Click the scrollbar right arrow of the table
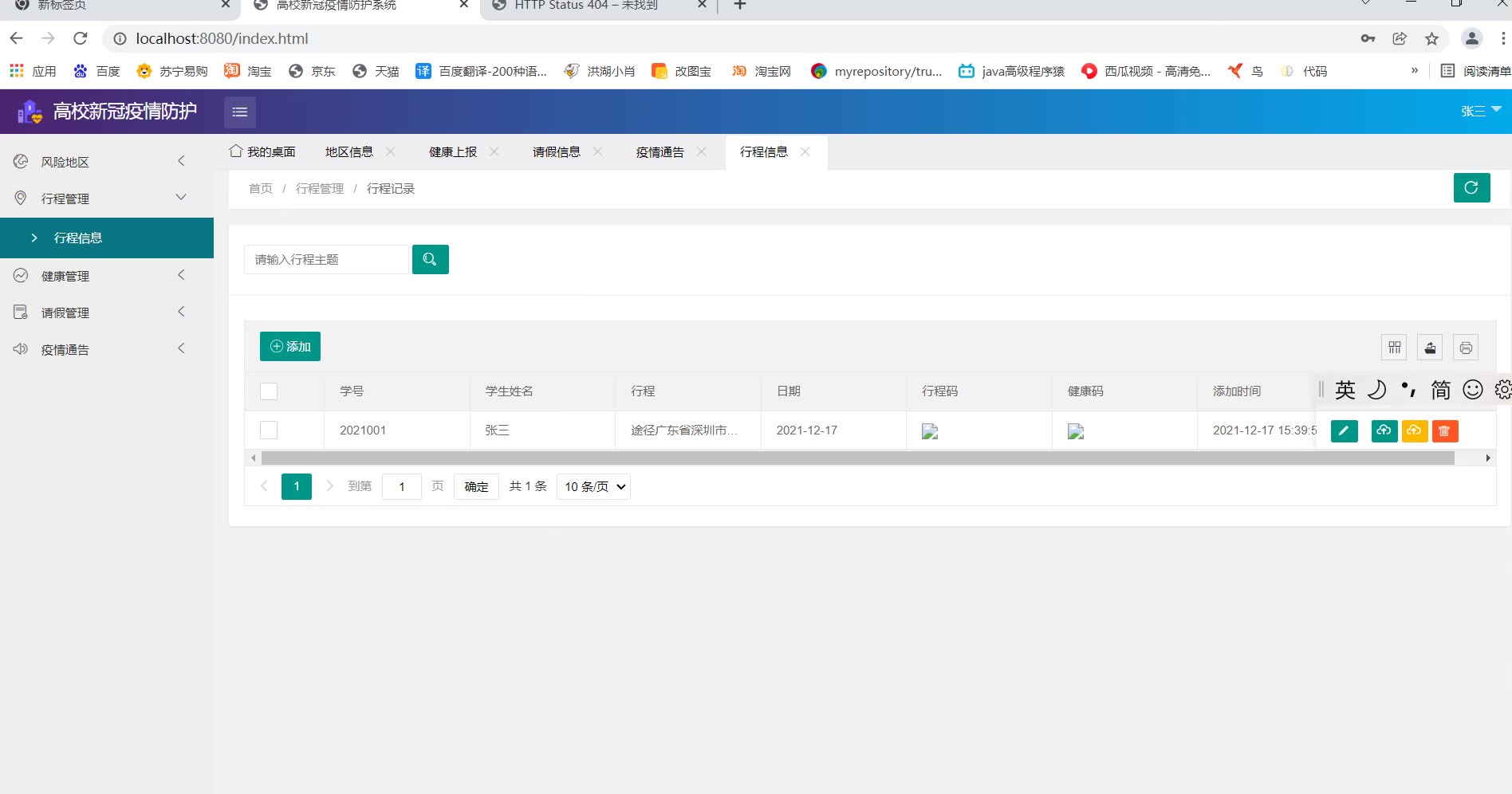This screenshot has height=794, width=1512. click(x=1488, y=458)
